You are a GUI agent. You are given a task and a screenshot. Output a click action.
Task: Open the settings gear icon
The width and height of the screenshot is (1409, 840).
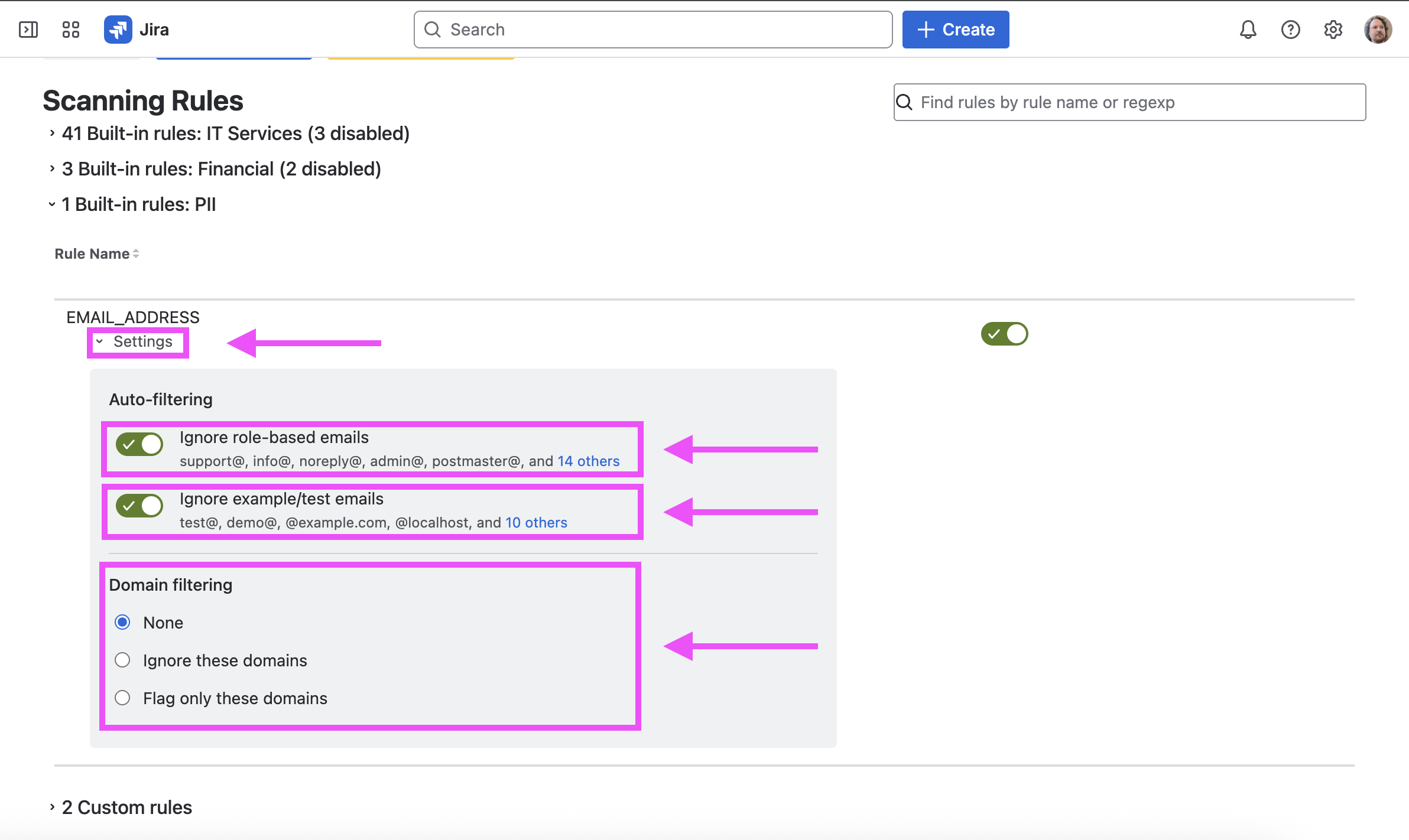pyautogui.click(x=1333, y=30)
